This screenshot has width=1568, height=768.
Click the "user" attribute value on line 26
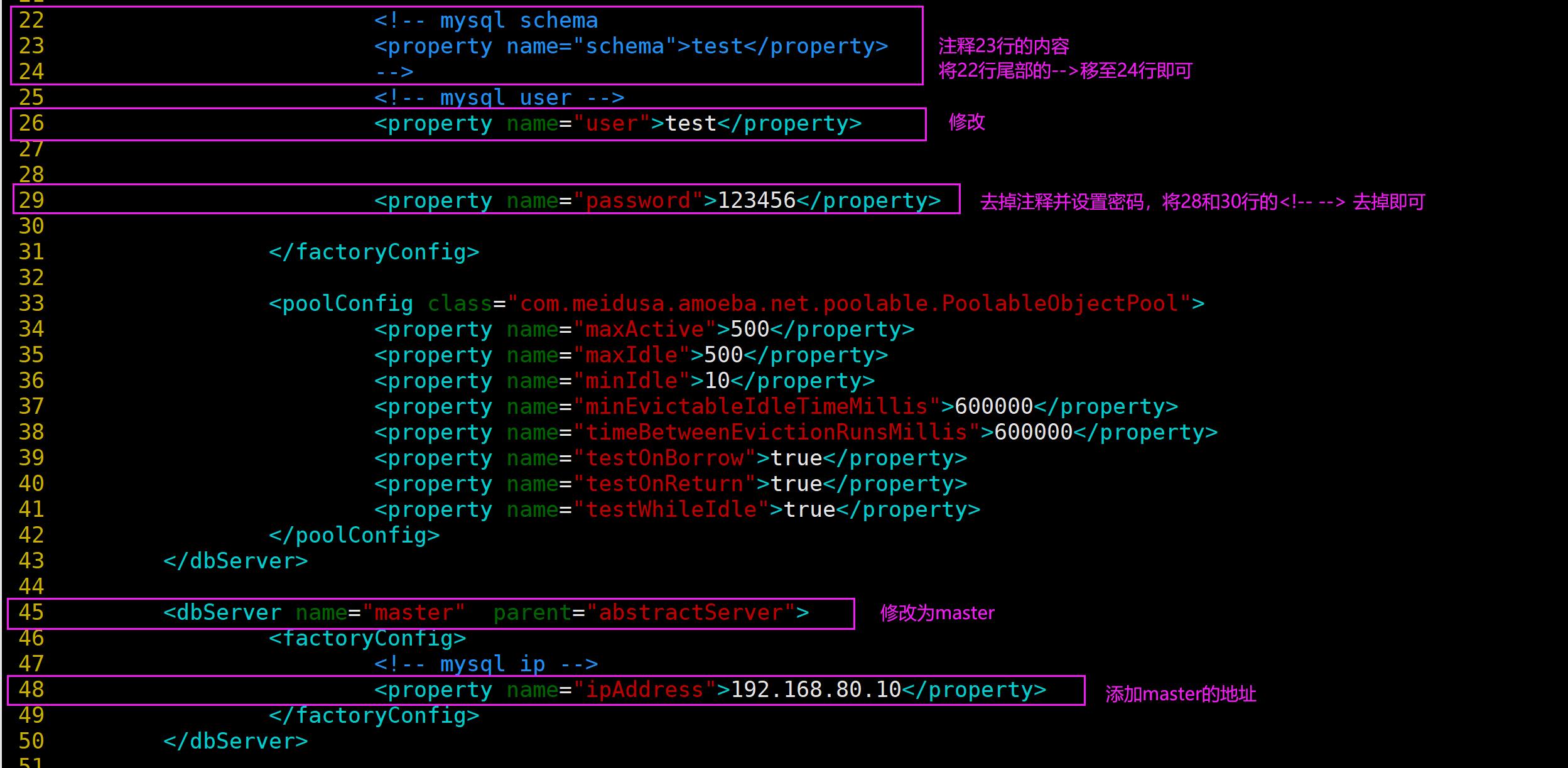[x=612, y=124]
